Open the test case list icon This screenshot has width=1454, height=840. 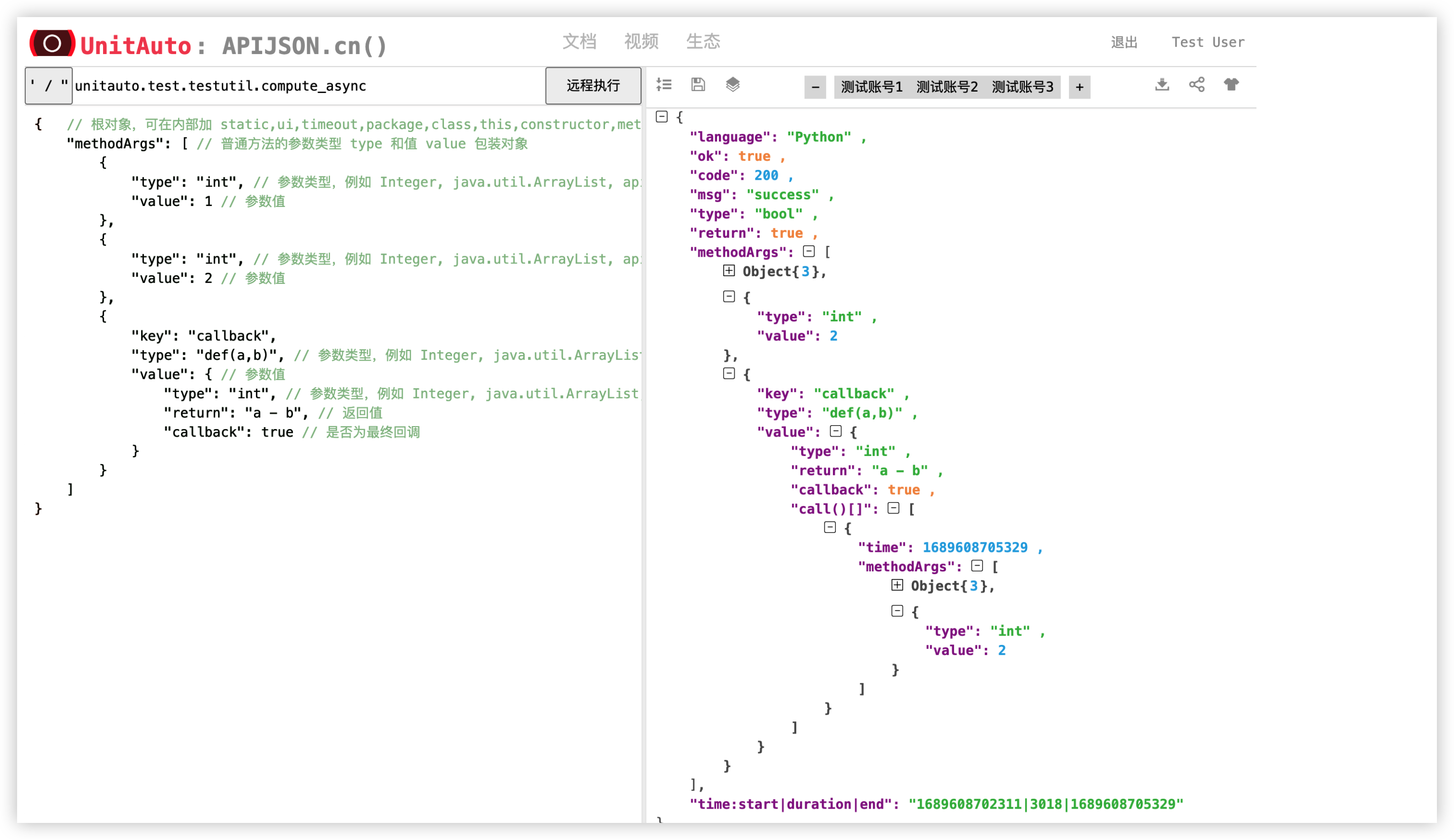[x=664, y=85]
